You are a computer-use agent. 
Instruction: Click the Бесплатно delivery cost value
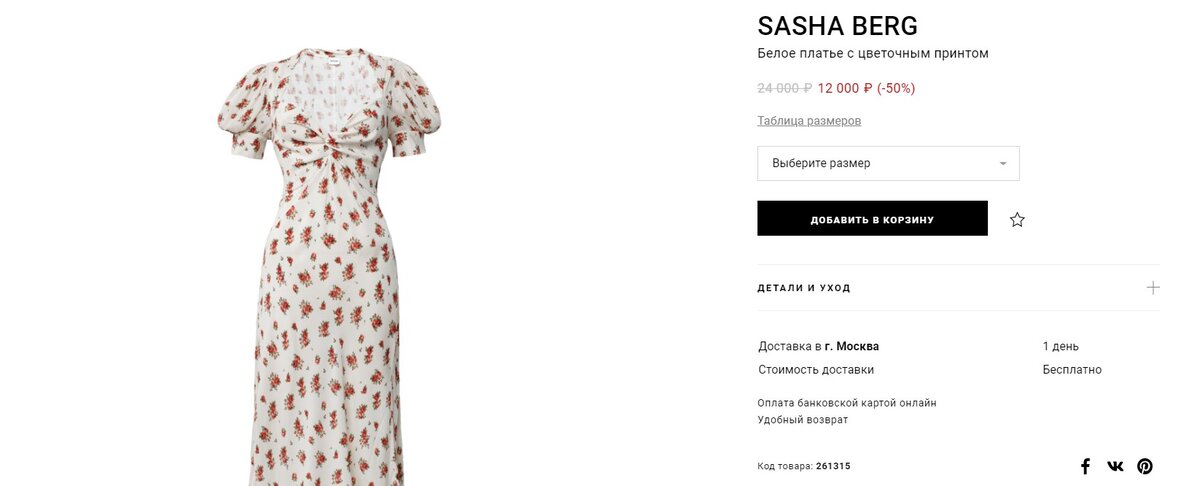(x=1072, y=370)
